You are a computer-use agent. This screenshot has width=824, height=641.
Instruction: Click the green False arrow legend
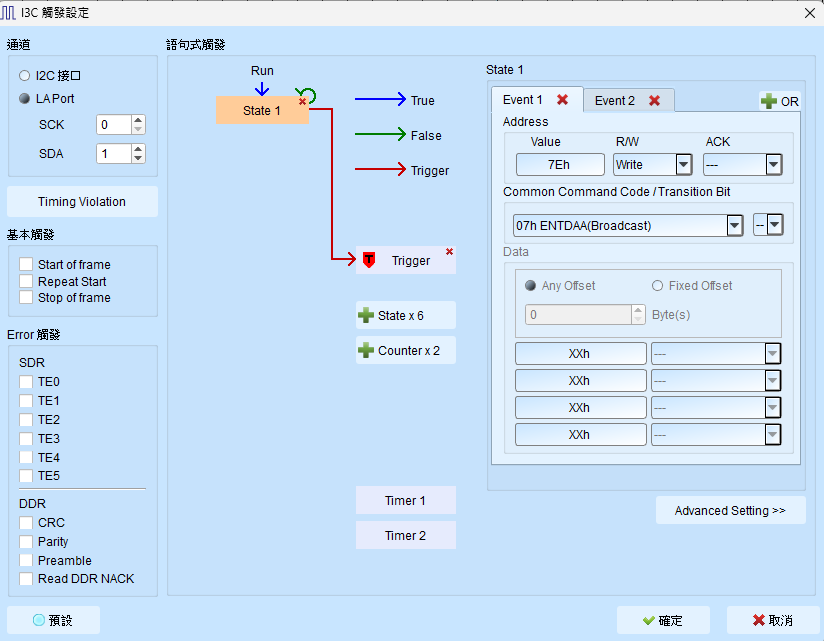click(x=380, y=134)
